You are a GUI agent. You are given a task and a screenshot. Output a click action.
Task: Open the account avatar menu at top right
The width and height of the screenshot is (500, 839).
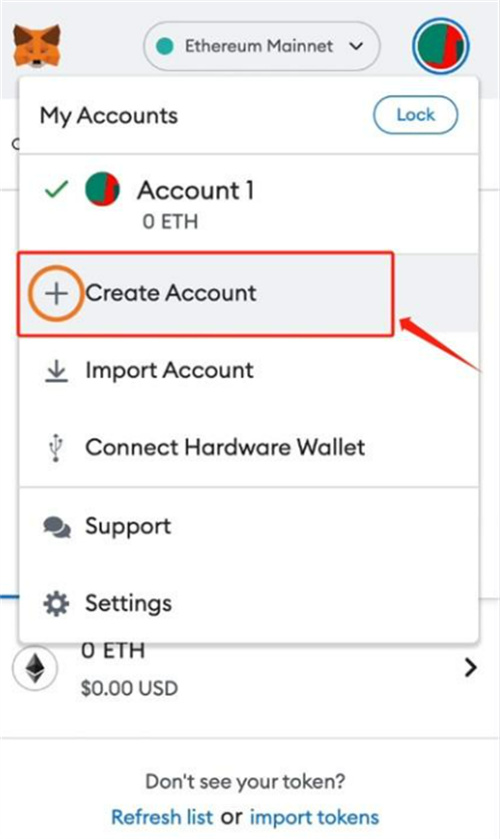(x=441, y=46)
